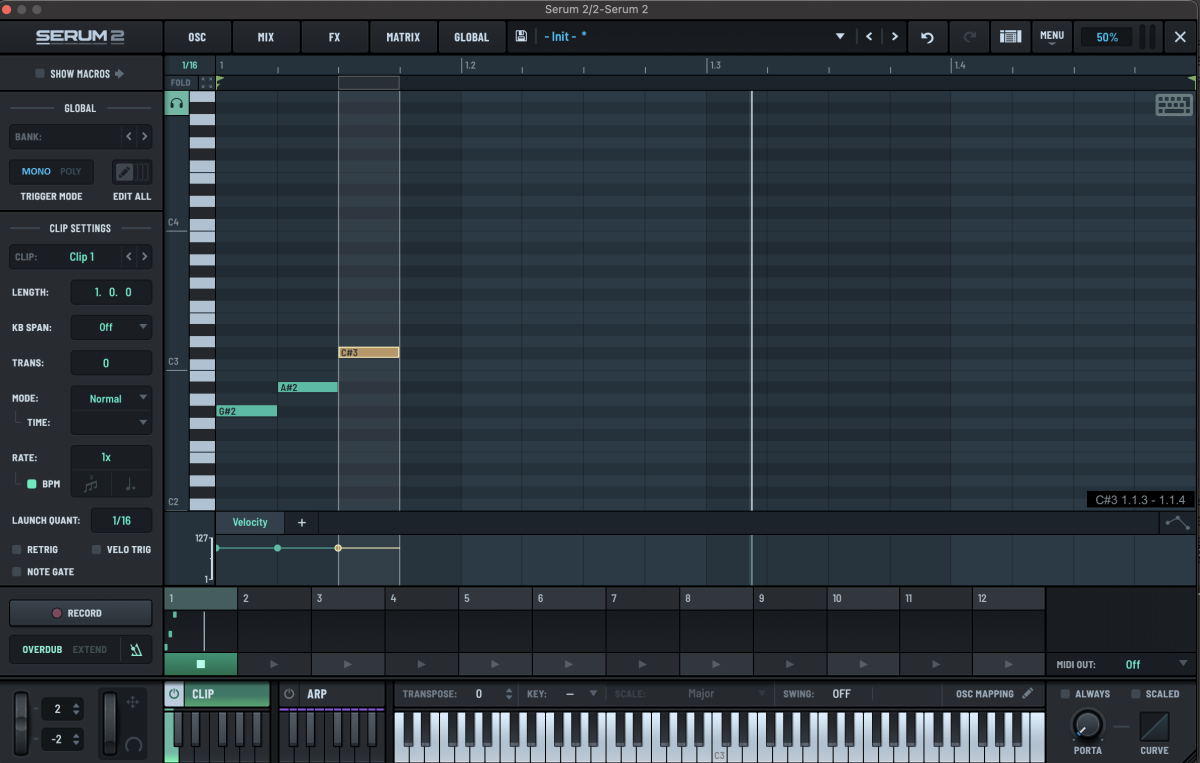Screen dimensions: 1200x763
Task: Enable the Always portamento checkbox
Action: (x=1065, y=694)
